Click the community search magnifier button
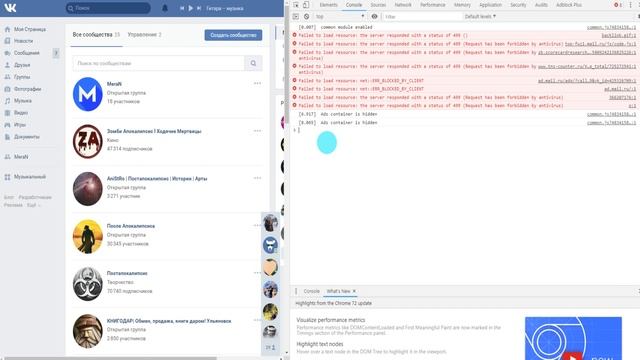 tap(253, 63)
